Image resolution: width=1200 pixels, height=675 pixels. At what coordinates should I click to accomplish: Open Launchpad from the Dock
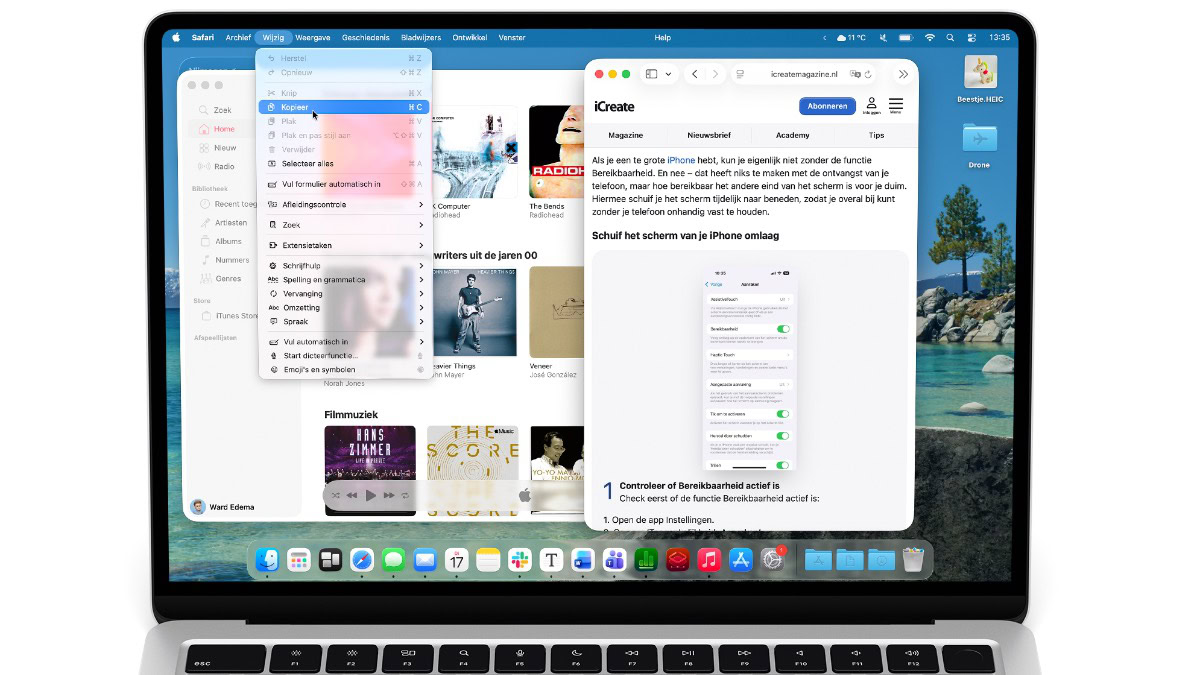coord(299,560)
